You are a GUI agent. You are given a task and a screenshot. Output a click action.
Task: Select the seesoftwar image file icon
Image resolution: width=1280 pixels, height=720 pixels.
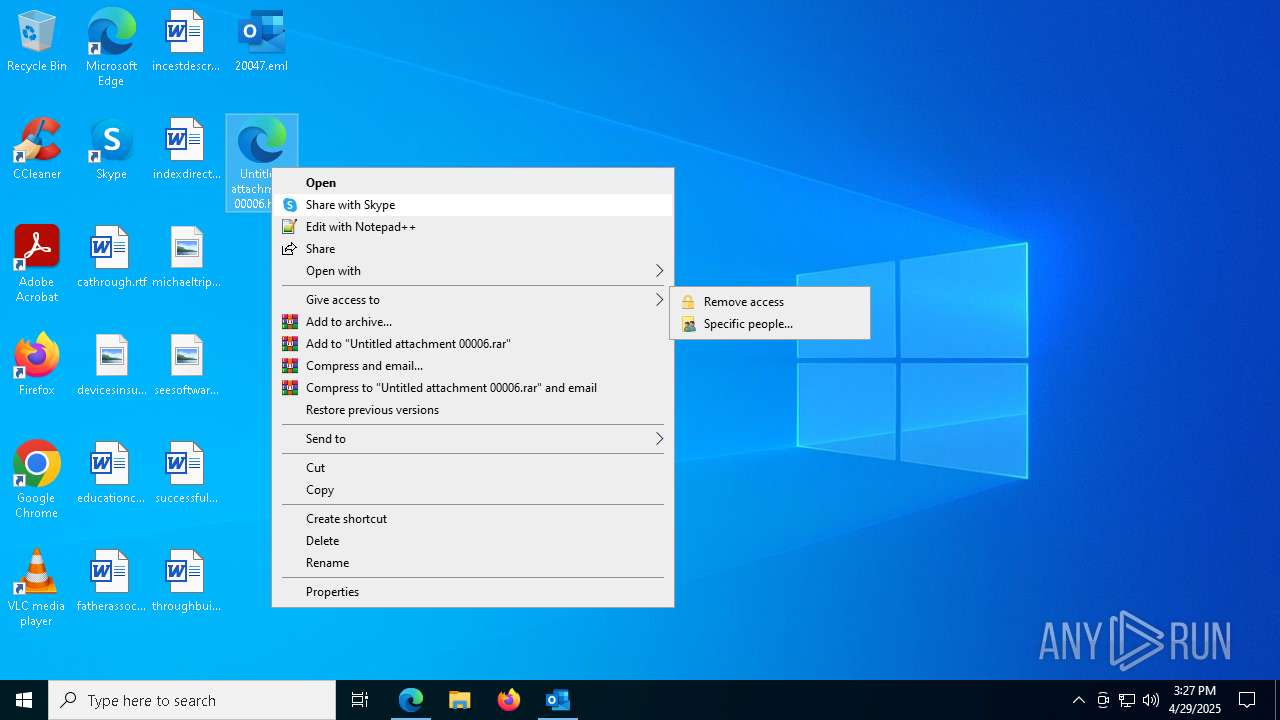coord(185,366)
